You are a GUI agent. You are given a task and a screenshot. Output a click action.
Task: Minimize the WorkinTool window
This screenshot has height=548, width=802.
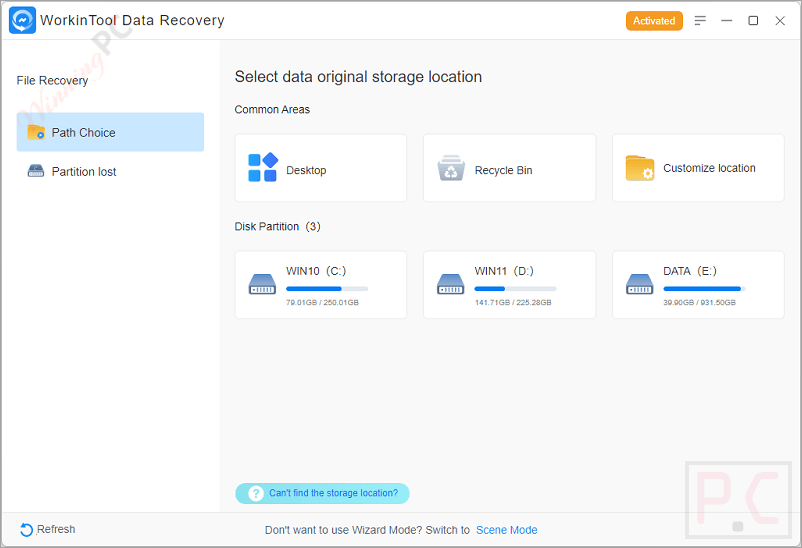pos(726,20)
